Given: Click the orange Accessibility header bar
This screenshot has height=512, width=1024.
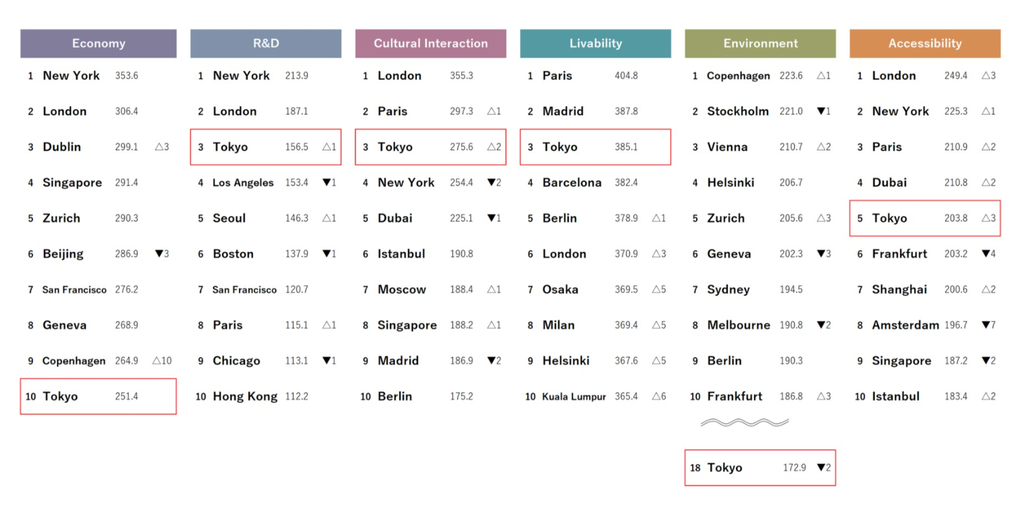Looking at the screenshot, I should tap(924, 43).
